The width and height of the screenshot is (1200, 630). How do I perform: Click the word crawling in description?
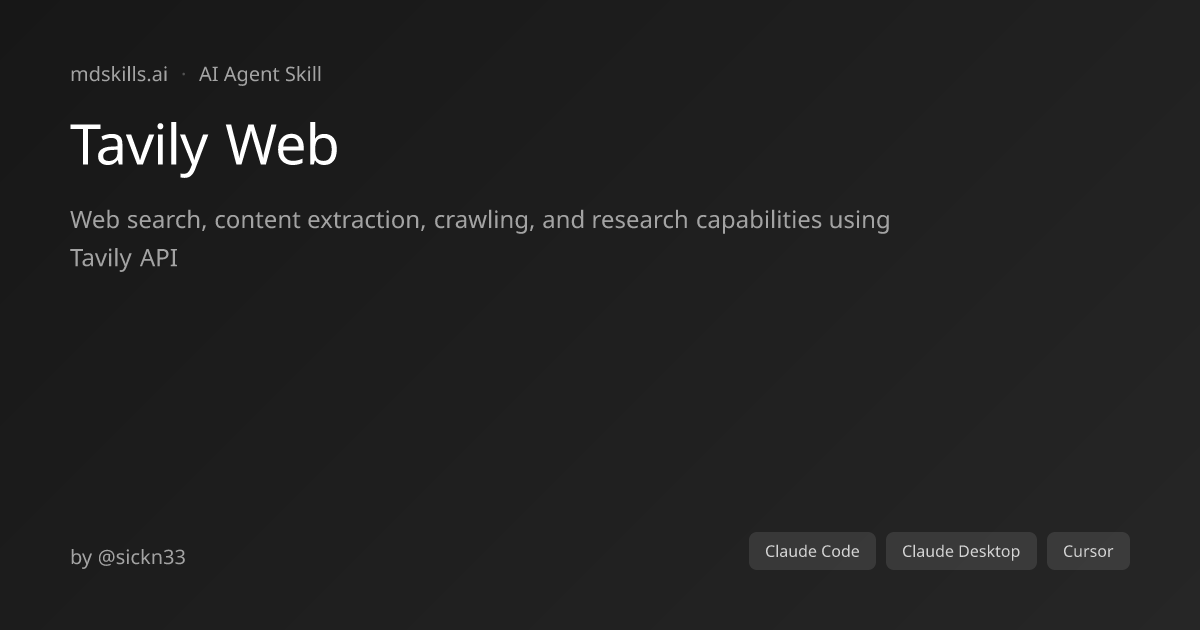[484, 221]
